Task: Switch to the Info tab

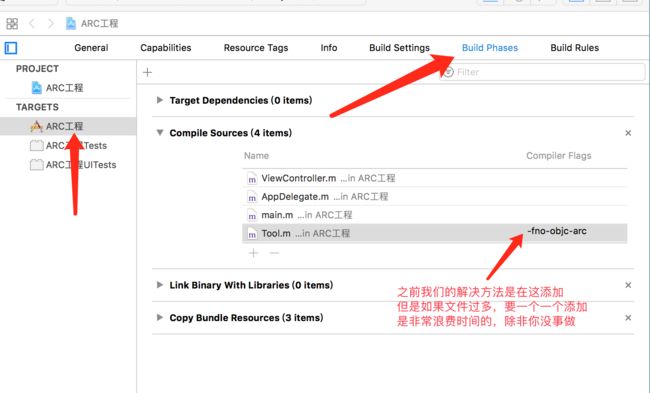Action: point(329,48)
